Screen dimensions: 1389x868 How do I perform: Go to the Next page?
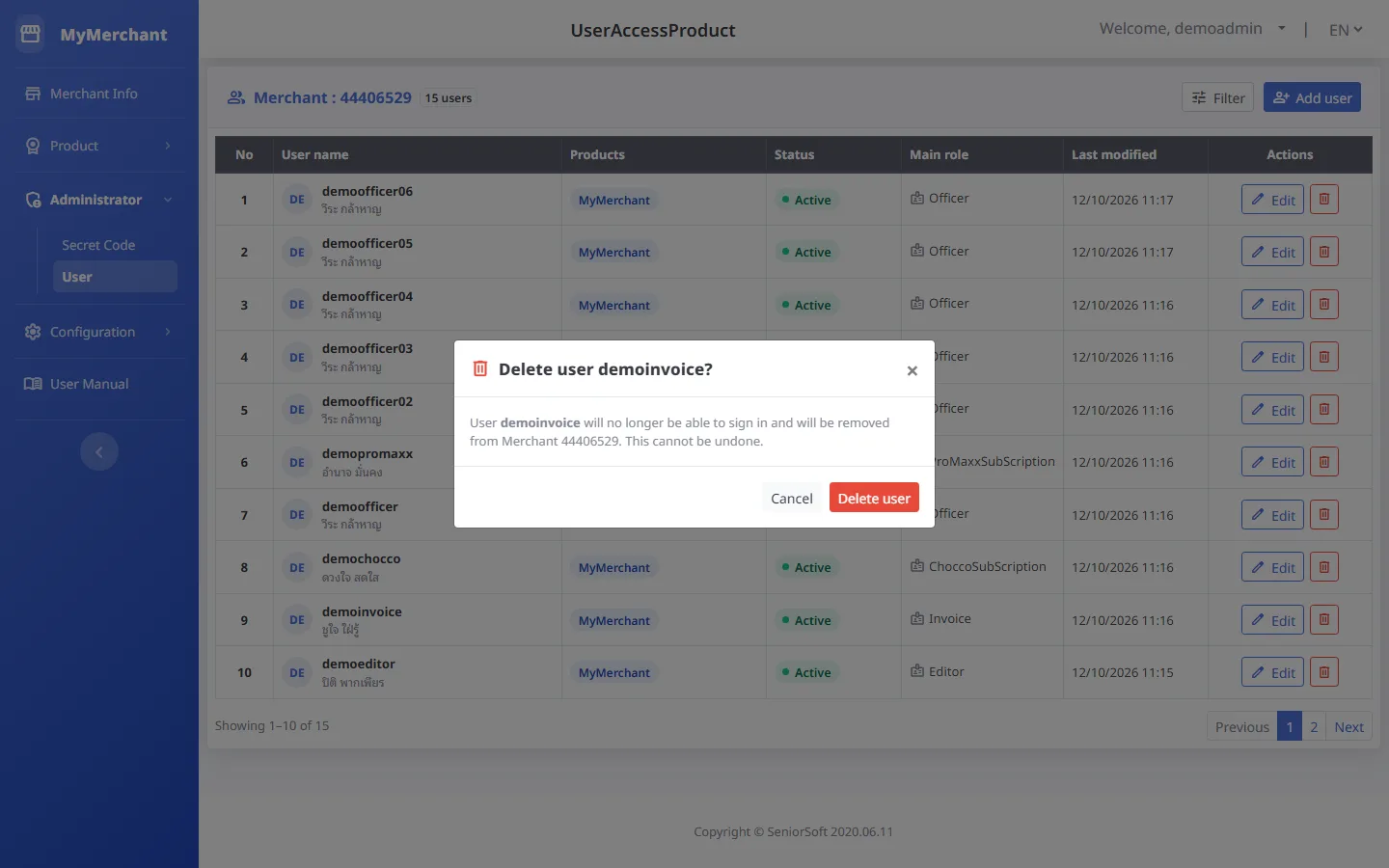tap(1348, 726)
